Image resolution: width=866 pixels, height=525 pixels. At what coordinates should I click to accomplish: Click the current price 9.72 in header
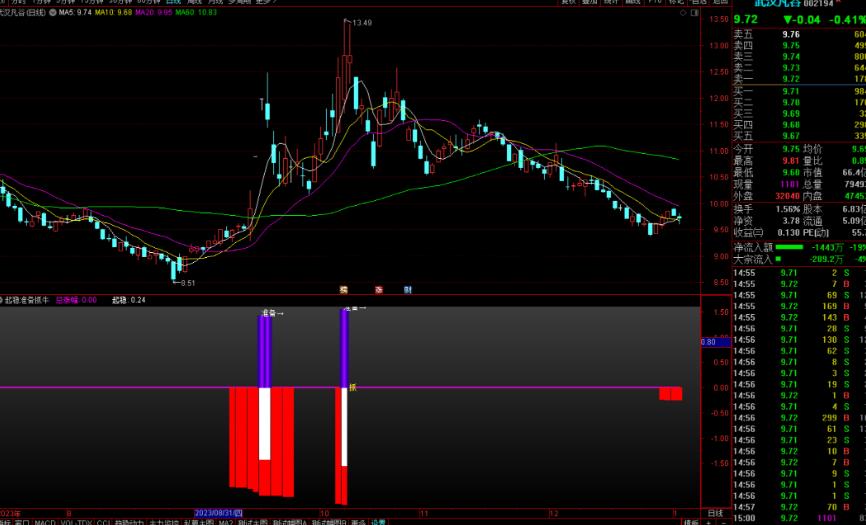coord(746,19)
